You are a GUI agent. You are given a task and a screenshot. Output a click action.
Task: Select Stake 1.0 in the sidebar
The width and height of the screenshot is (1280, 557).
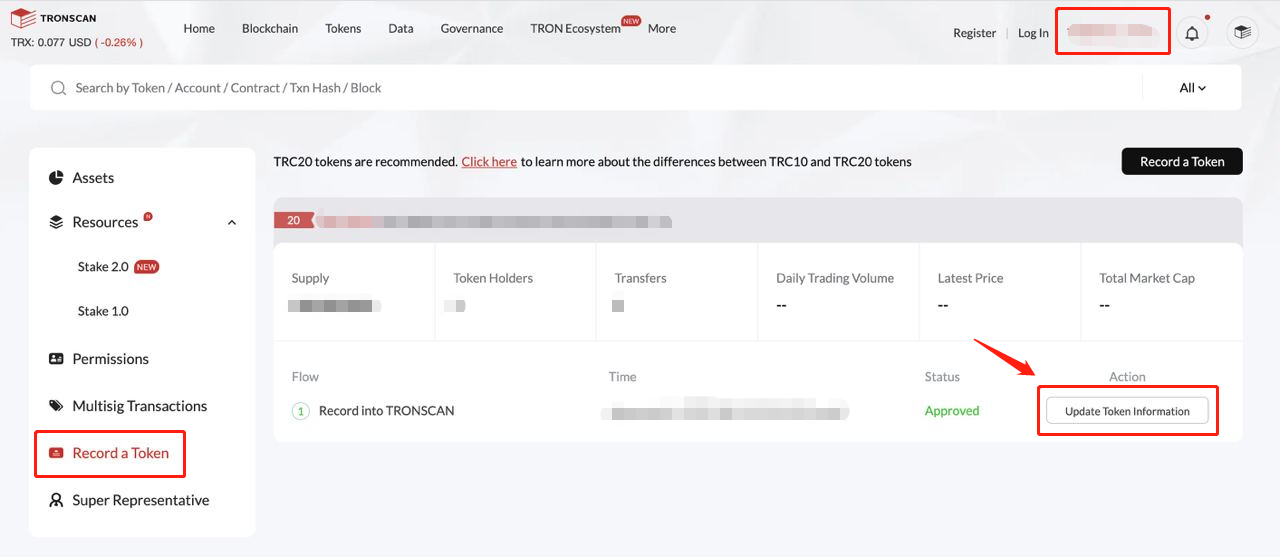(x=103, y=311)
